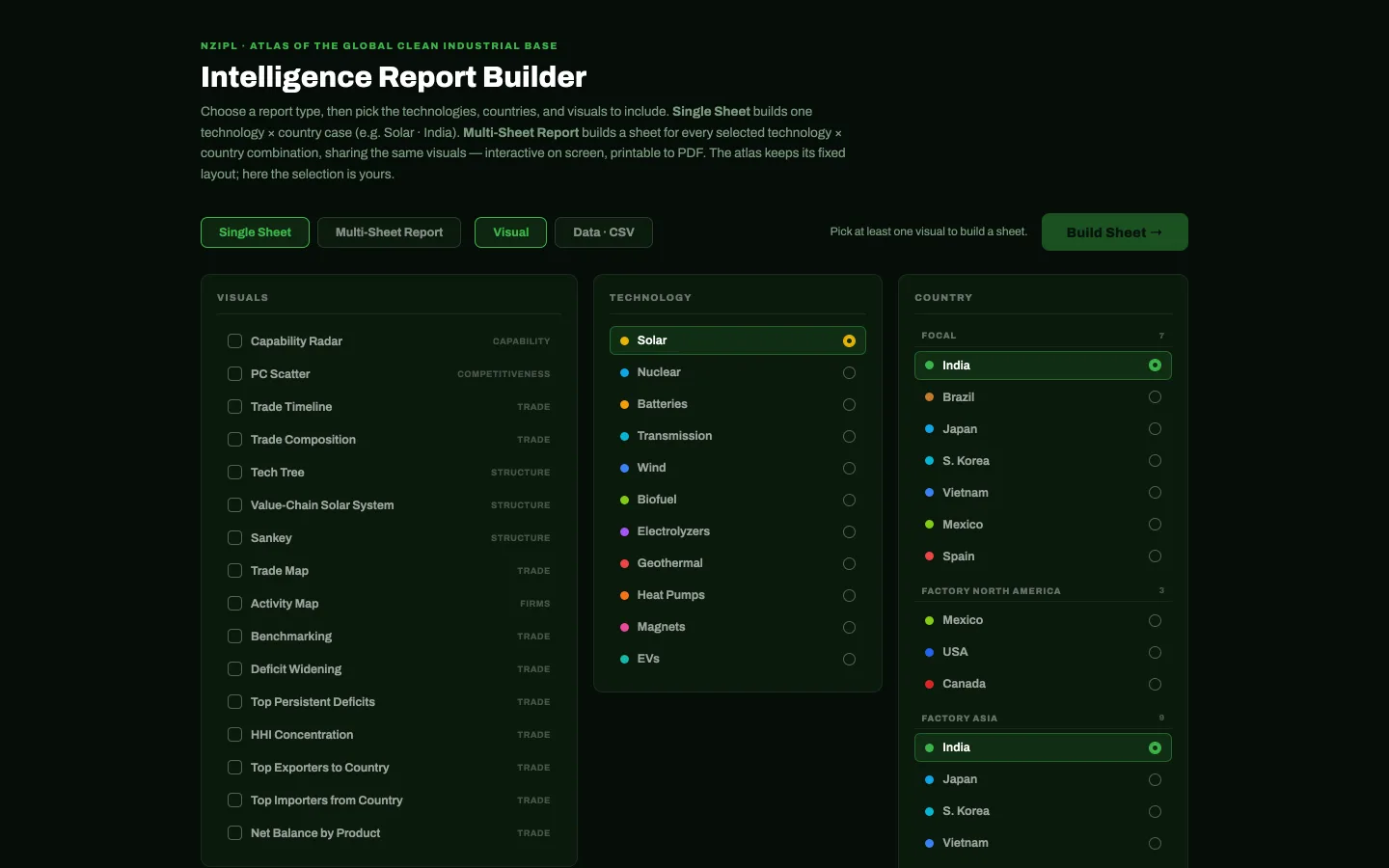This screenshot has height=868, width=1389.
Task: Select the Multi-Sheet Report tab
Action: pyautogui.click(x=389, y=232)
